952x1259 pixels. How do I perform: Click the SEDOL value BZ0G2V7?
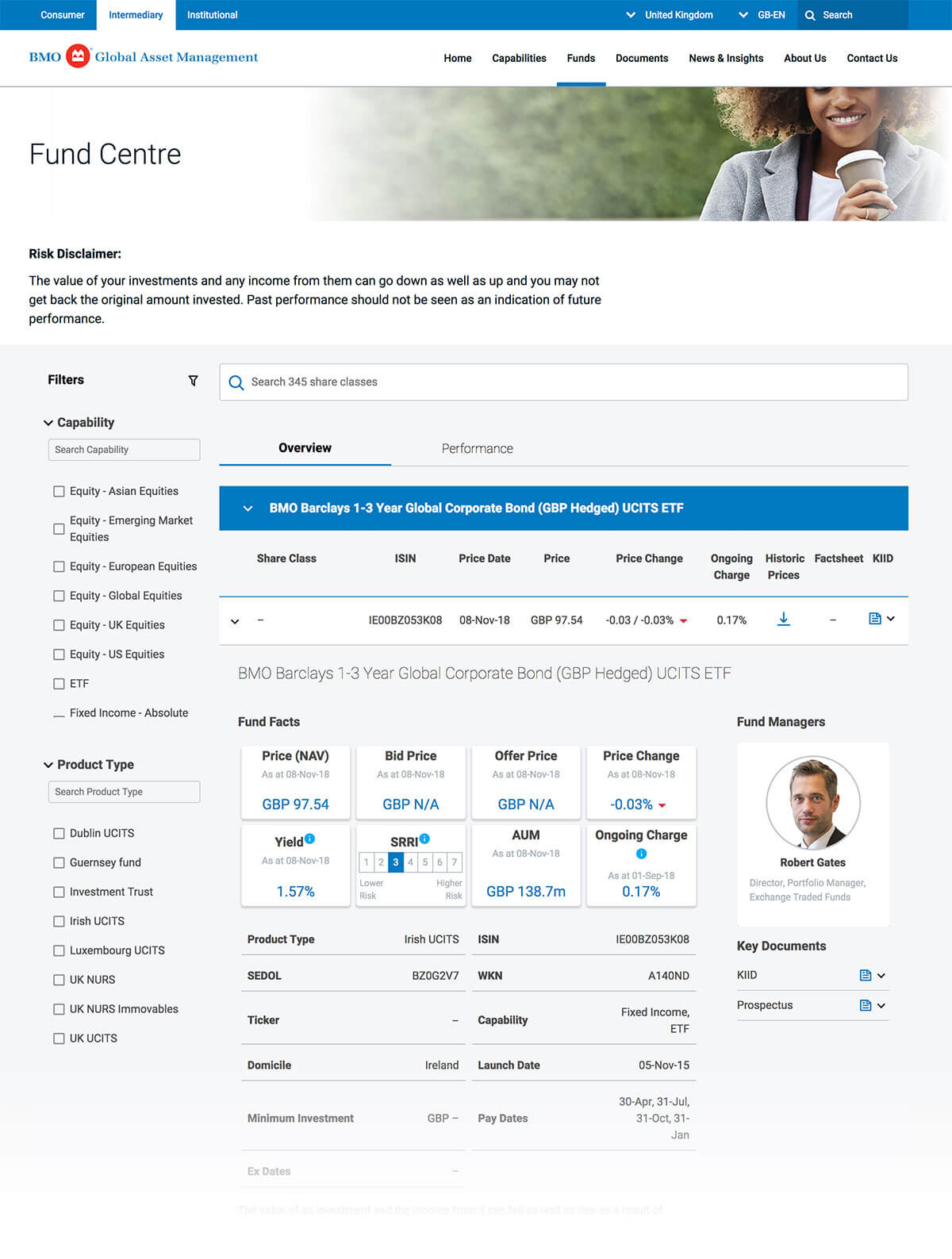[436, 976]
